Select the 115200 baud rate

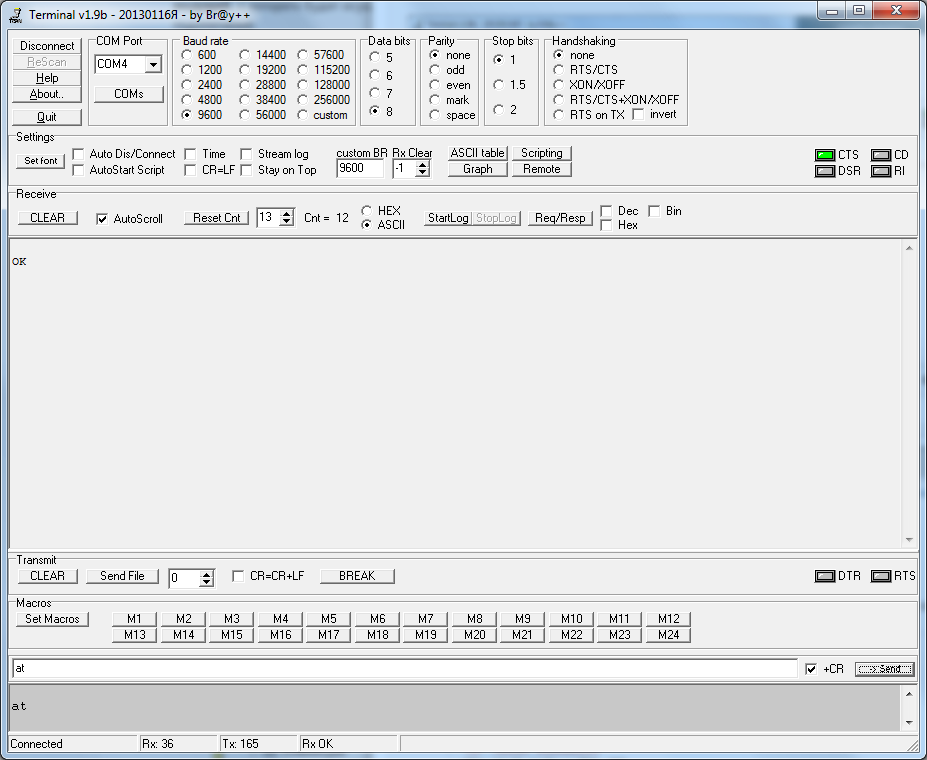click(304, 70)
